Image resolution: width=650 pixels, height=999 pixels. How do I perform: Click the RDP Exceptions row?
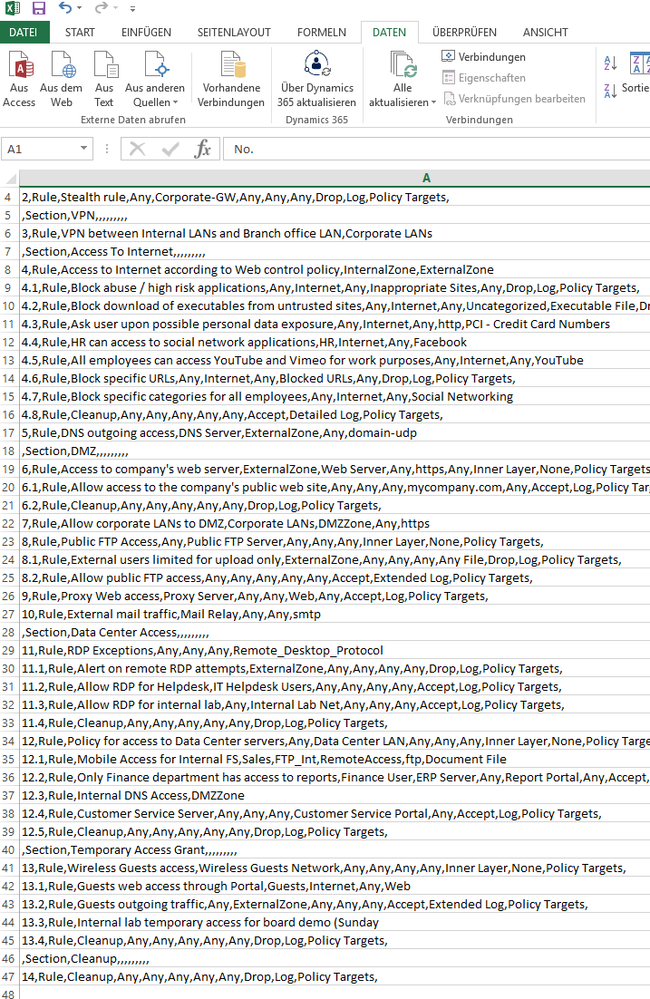(x=335, y=650)
